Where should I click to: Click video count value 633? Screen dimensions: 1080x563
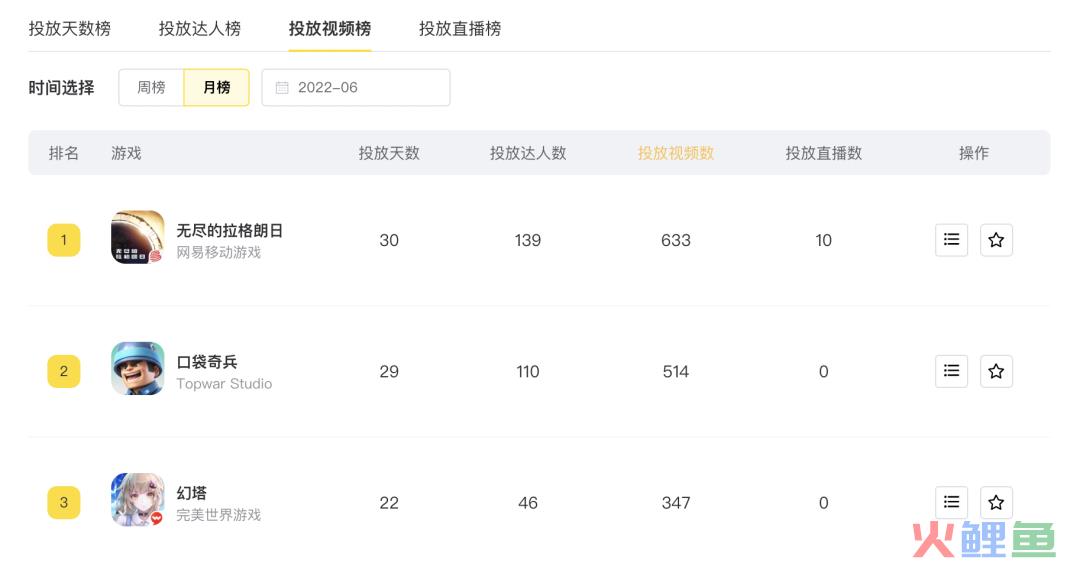click(676, 240)
